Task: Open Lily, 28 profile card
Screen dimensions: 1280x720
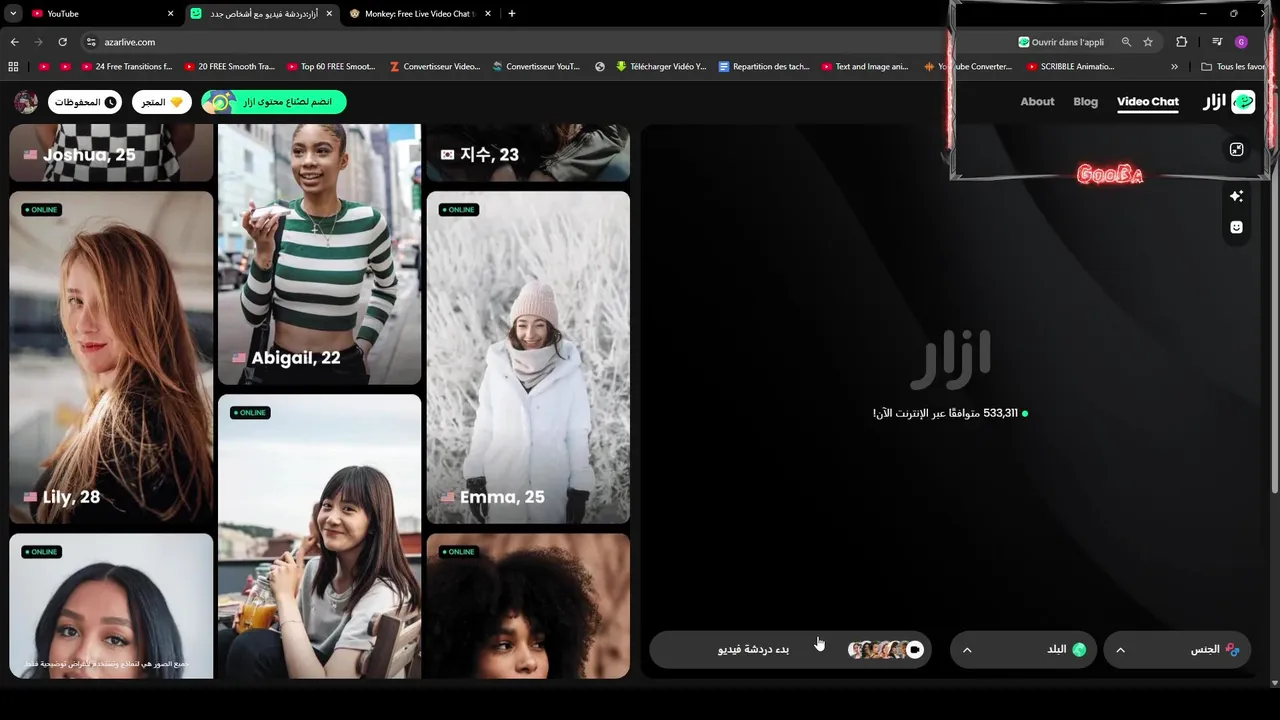Action: coord(111,357)
